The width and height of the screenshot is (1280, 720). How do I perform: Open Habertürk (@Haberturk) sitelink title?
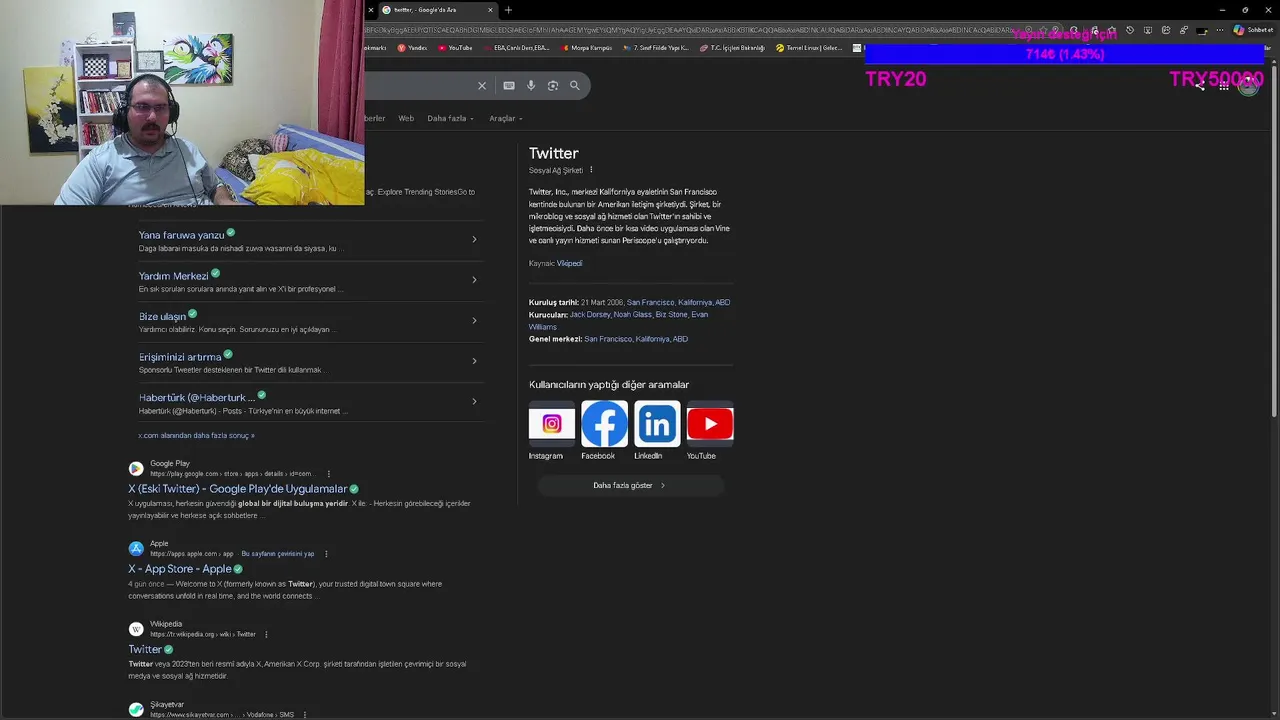tap(196, 398)
